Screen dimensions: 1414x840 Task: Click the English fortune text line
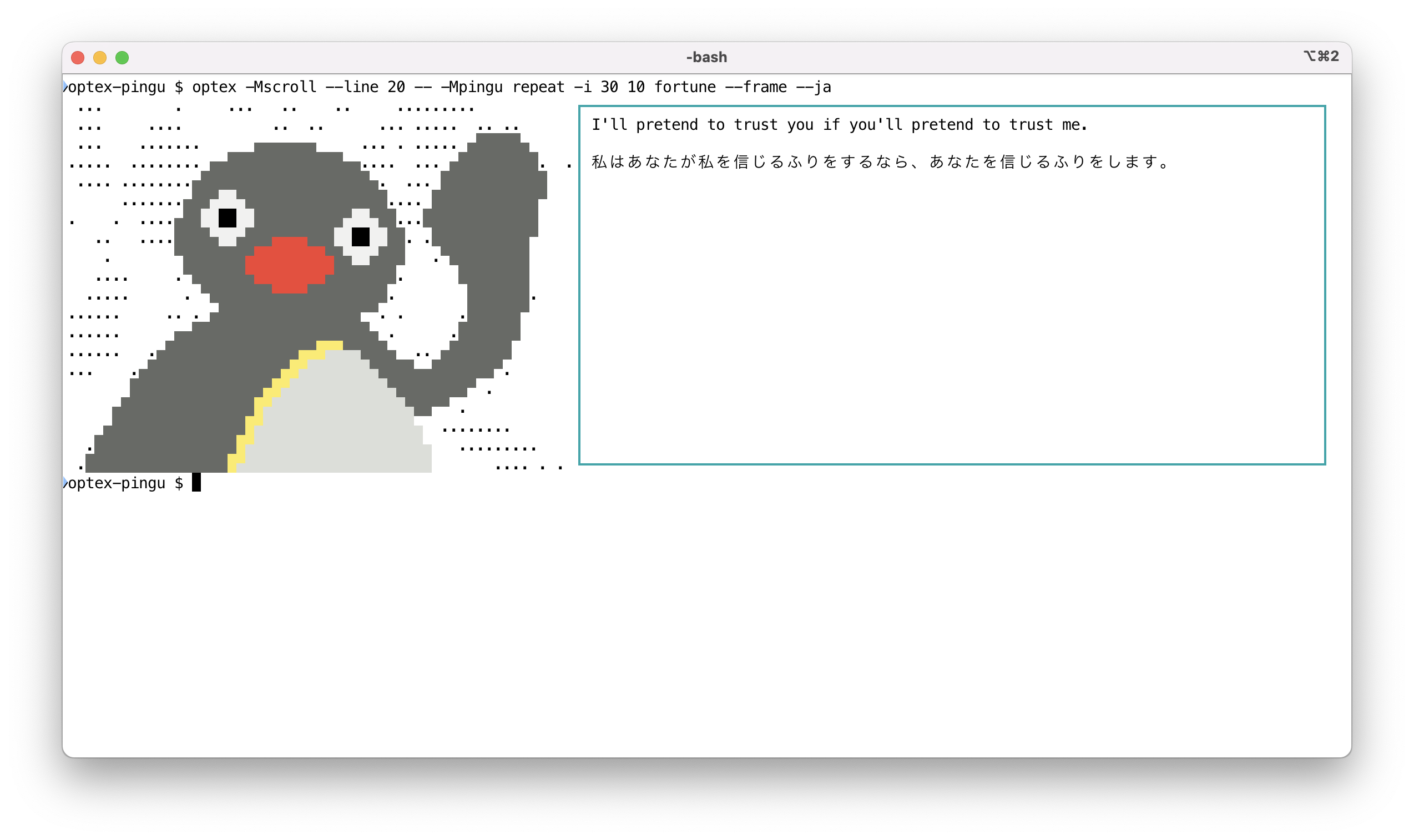coord(839,124)
